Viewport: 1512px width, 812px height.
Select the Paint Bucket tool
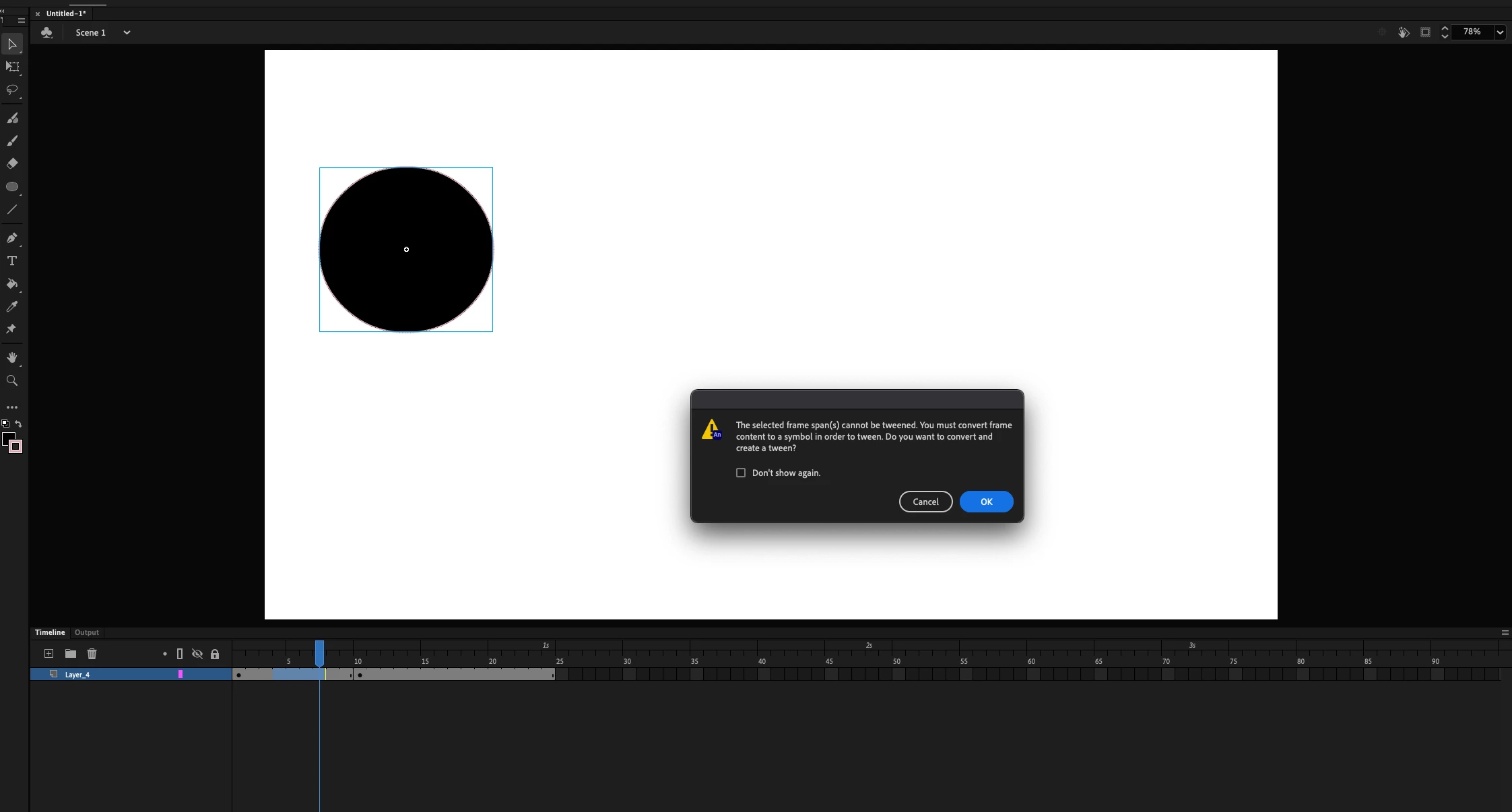12,283
